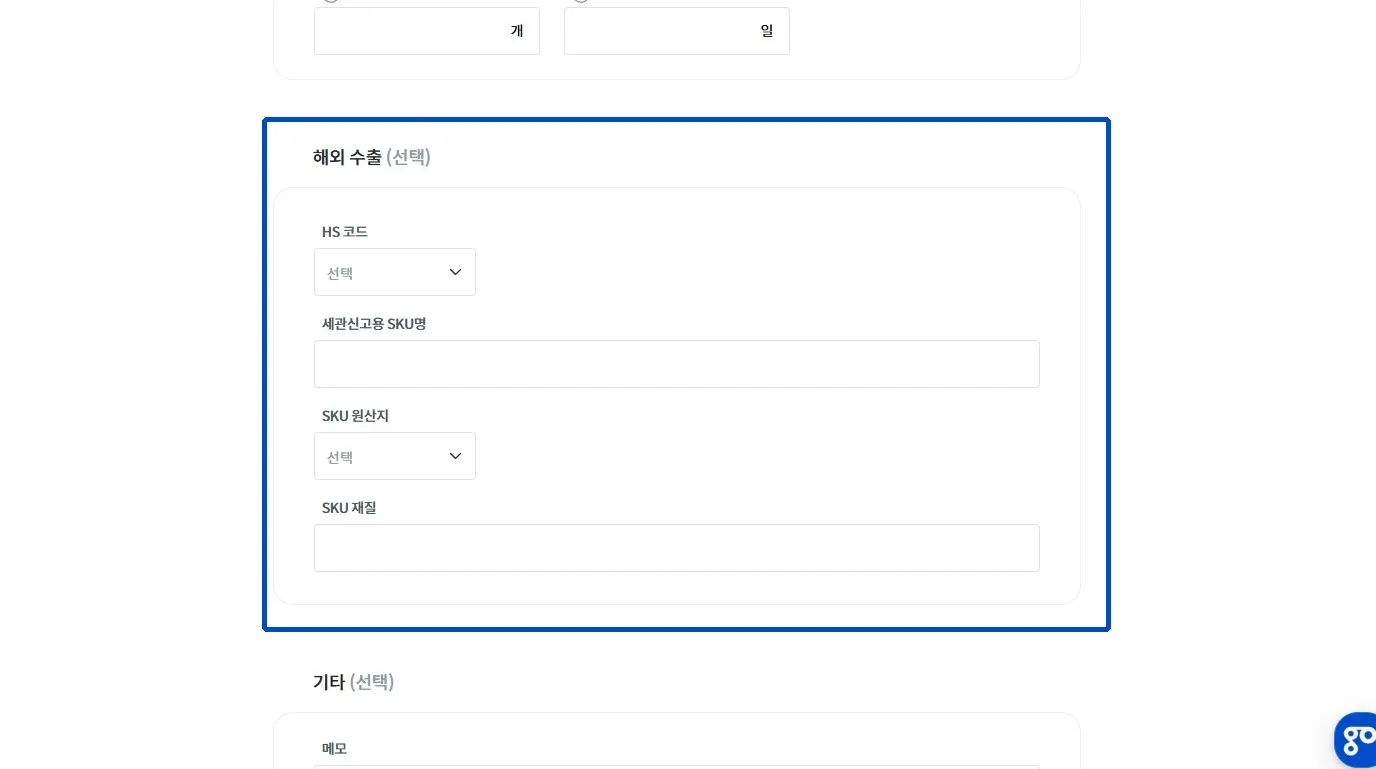Click the (선택) tag beside 해외 수출
The image size is (1376, 769).
point(408,157)
